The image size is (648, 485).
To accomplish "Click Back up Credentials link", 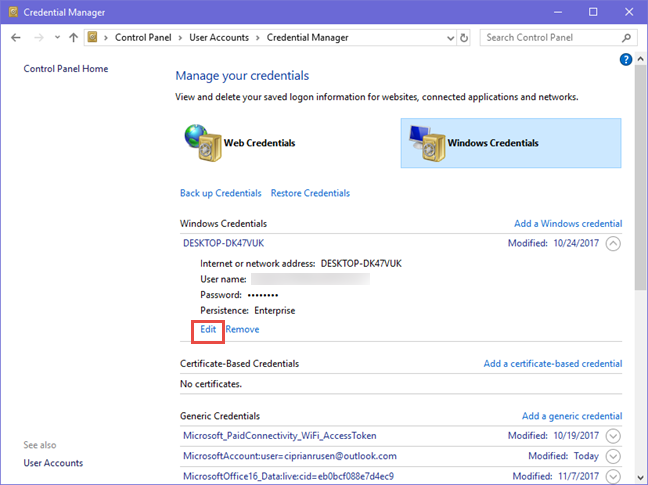I will pos(221,193).
